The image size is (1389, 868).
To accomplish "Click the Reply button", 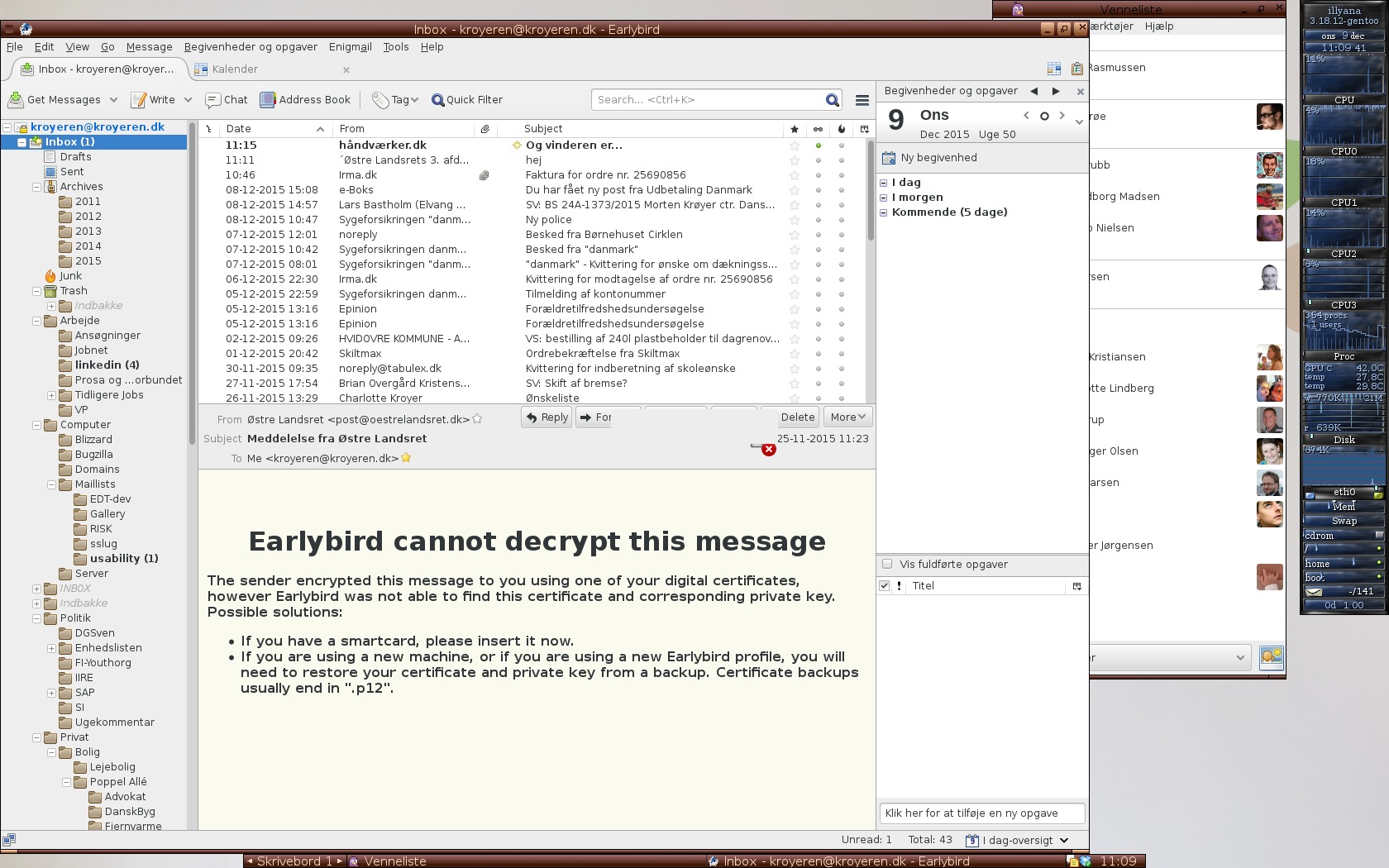I will point(547,417).
